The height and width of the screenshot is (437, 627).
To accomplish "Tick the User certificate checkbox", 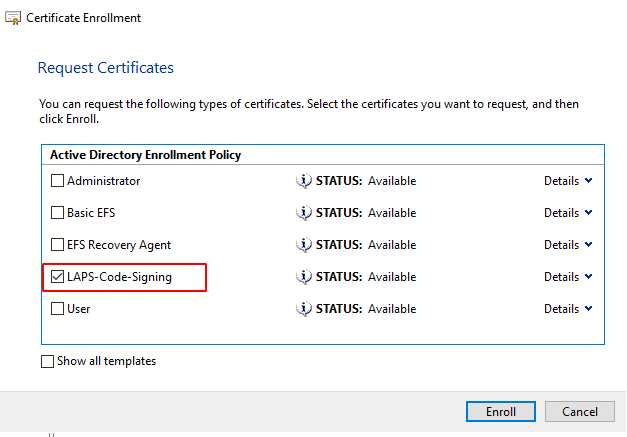I will [x=58, y=309].
